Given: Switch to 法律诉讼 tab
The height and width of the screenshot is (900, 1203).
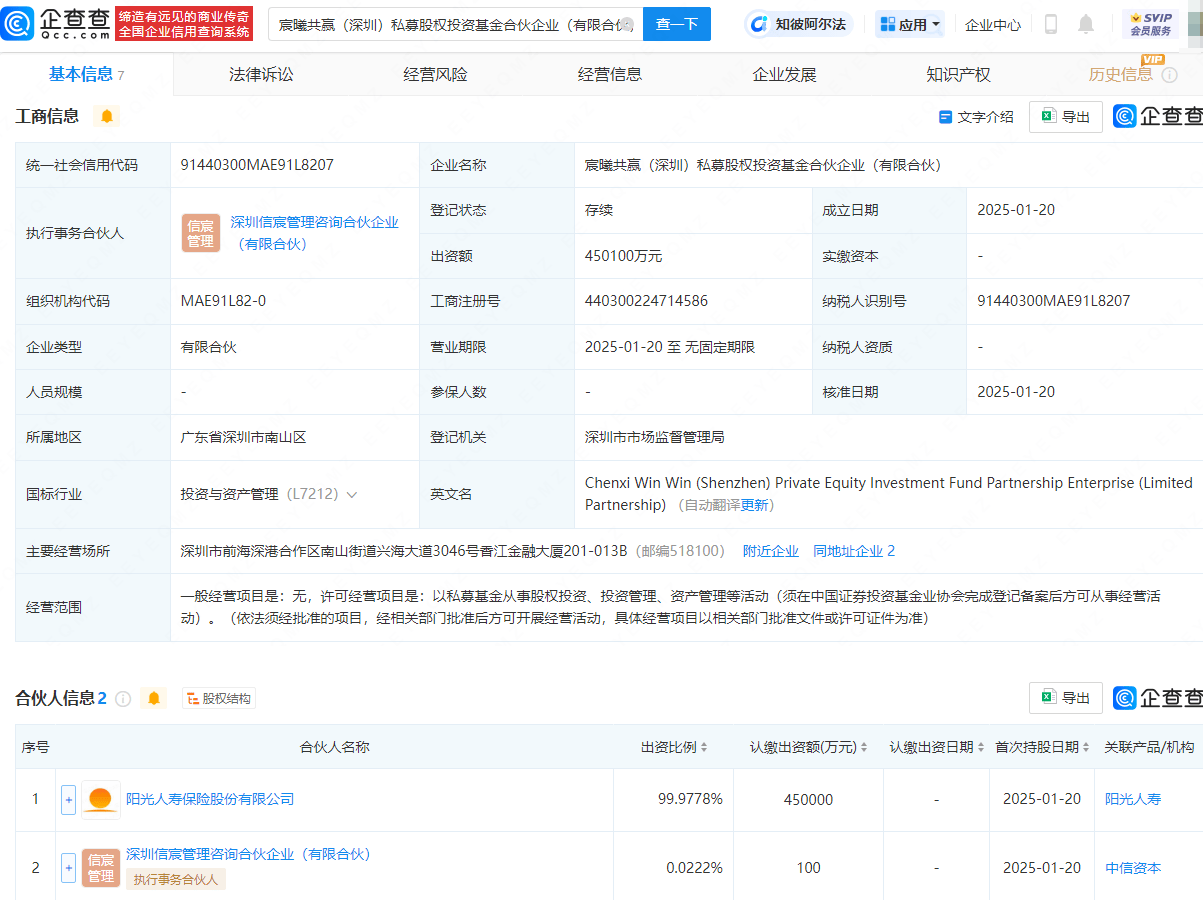Looking at the screenshot, I should (x=261, y=75).
